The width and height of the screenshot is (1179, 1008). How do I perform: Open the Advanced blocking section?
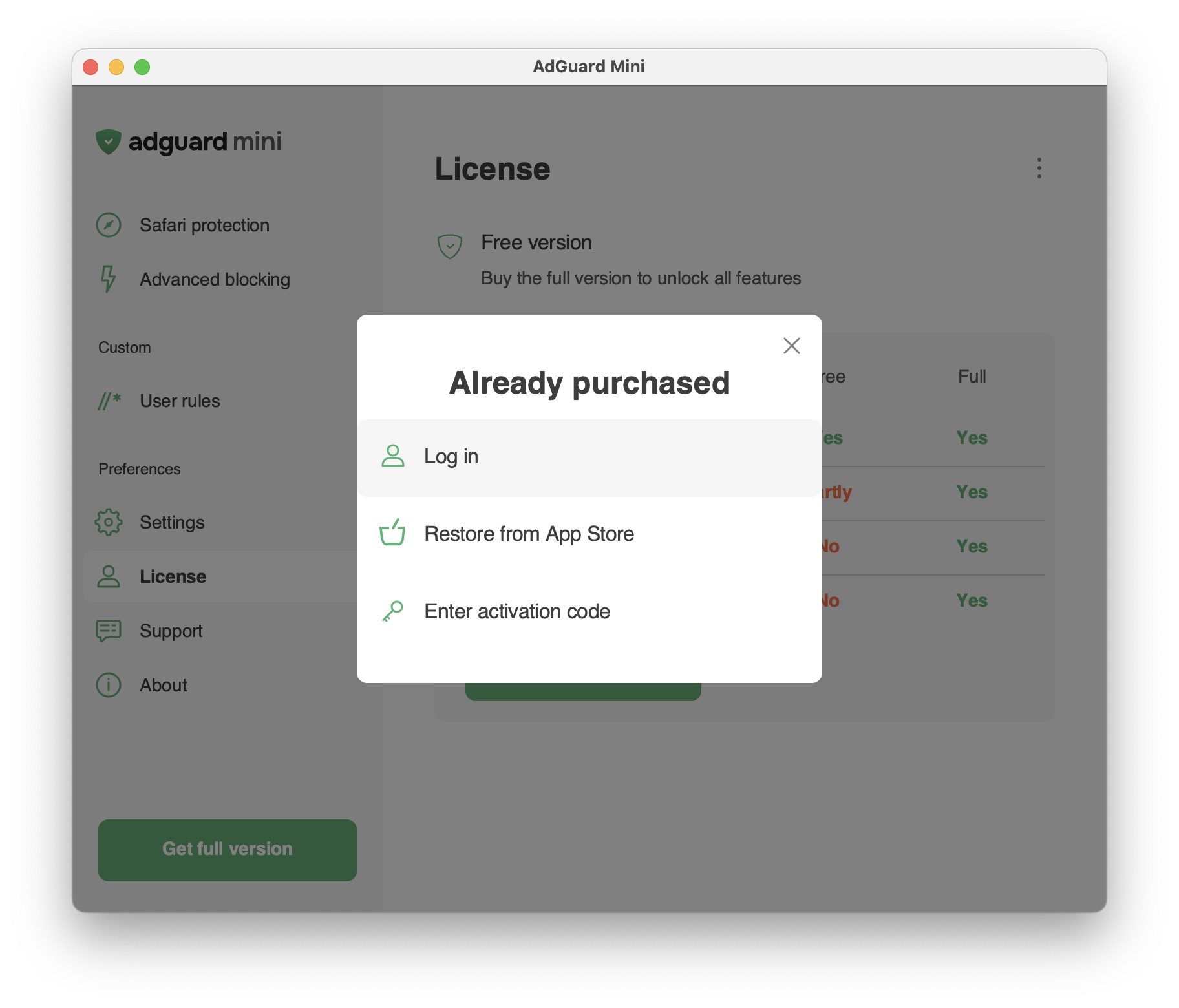(215, 280)
